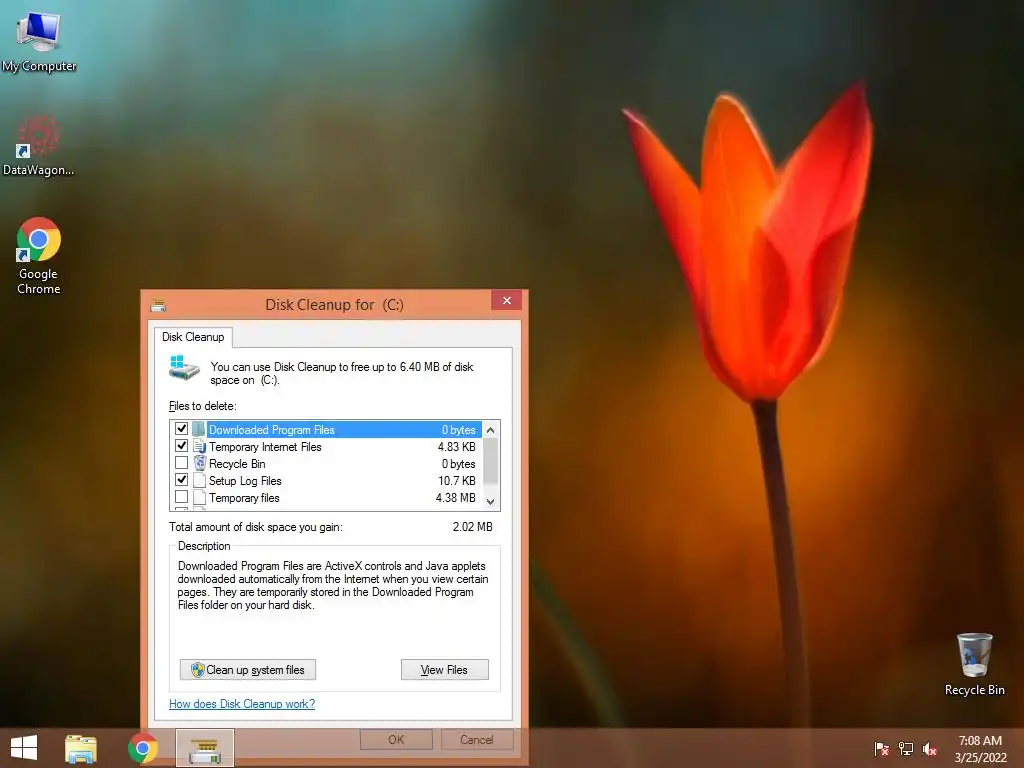Select the Setup Log Files row text

(x=245, y=481)
